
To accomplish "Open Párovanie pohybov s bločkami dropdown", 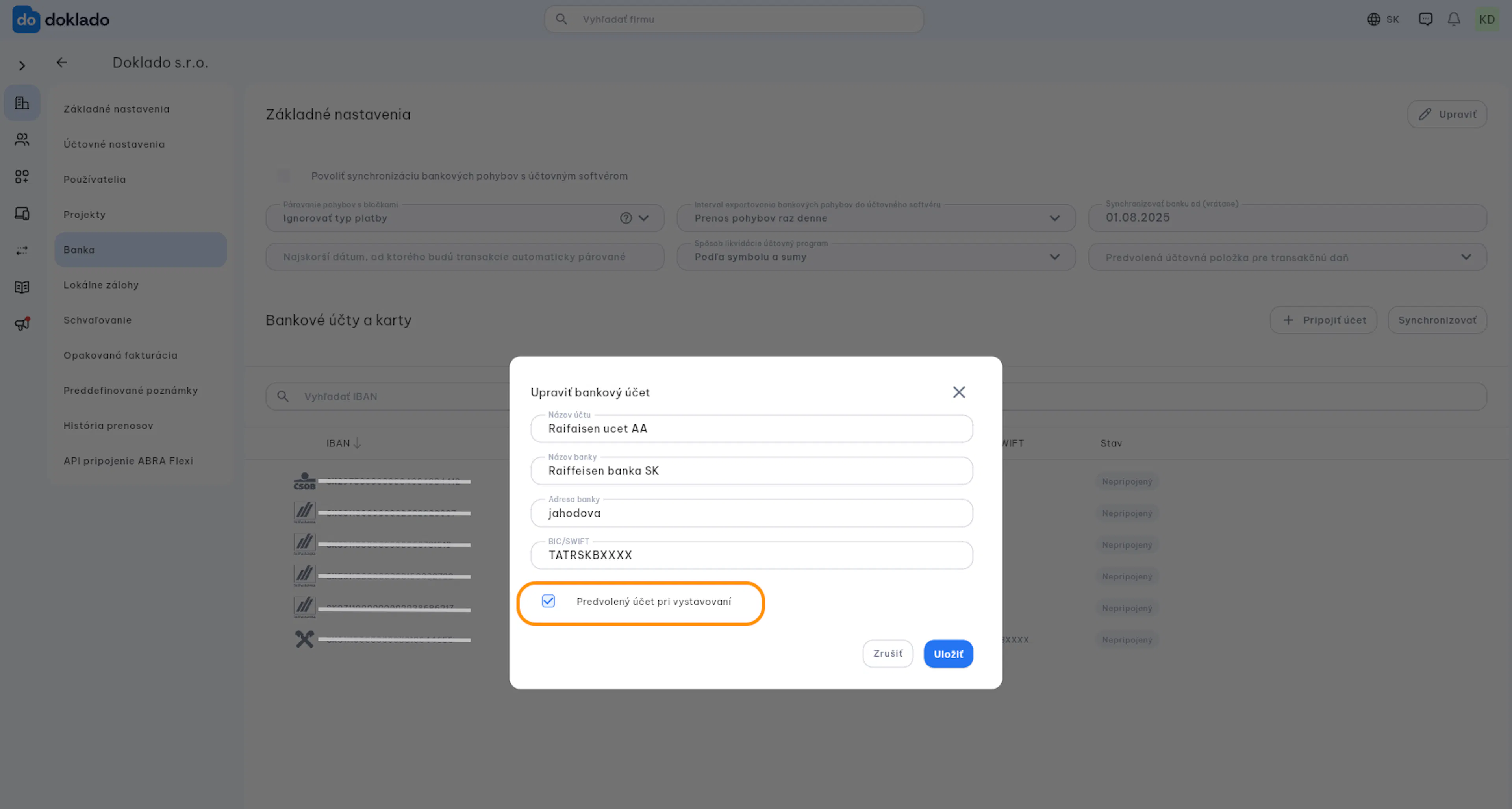I will 465,218.
